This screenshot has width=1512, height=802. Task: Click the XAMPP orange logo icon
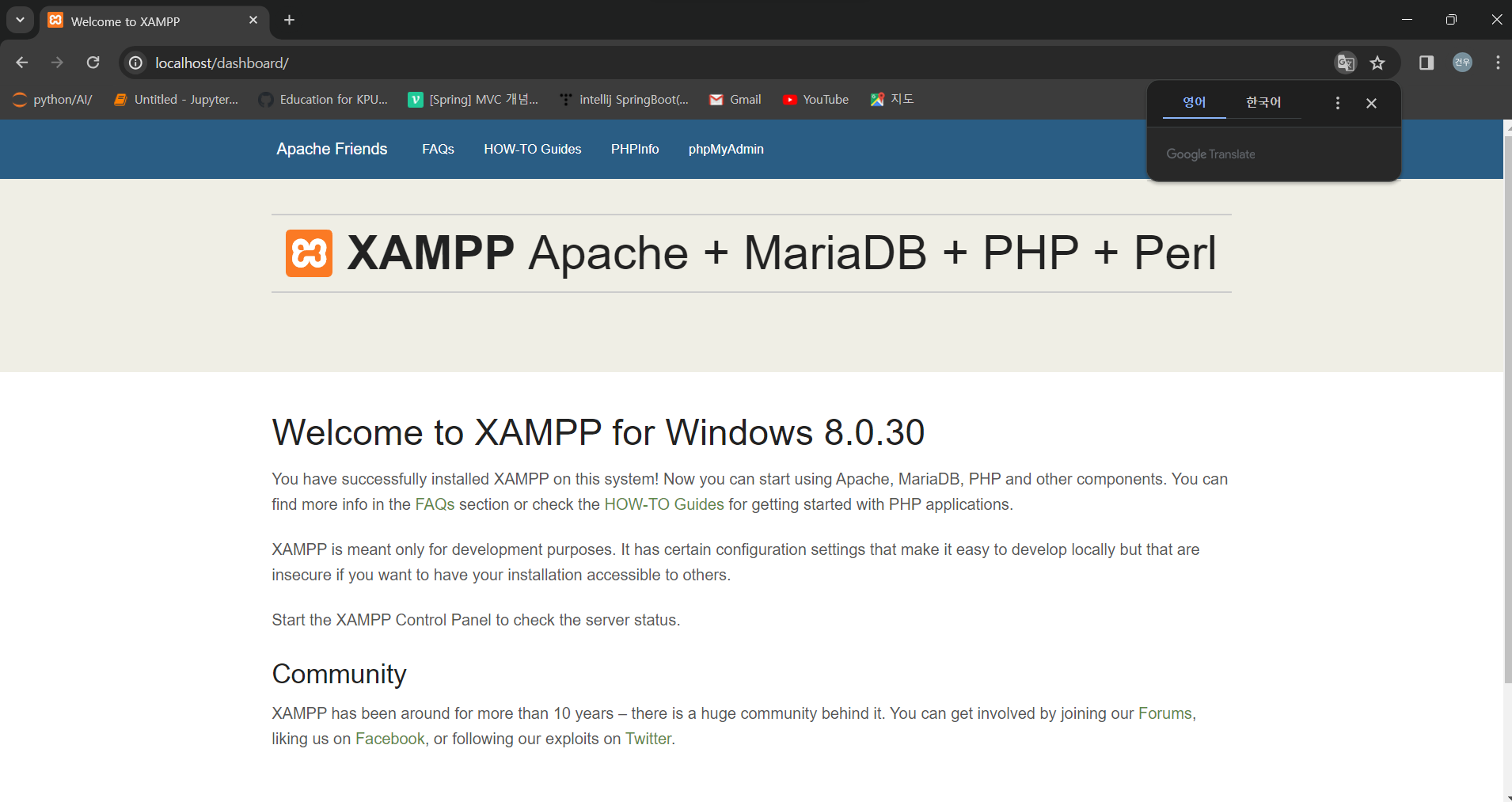click(x=309, y=253)
